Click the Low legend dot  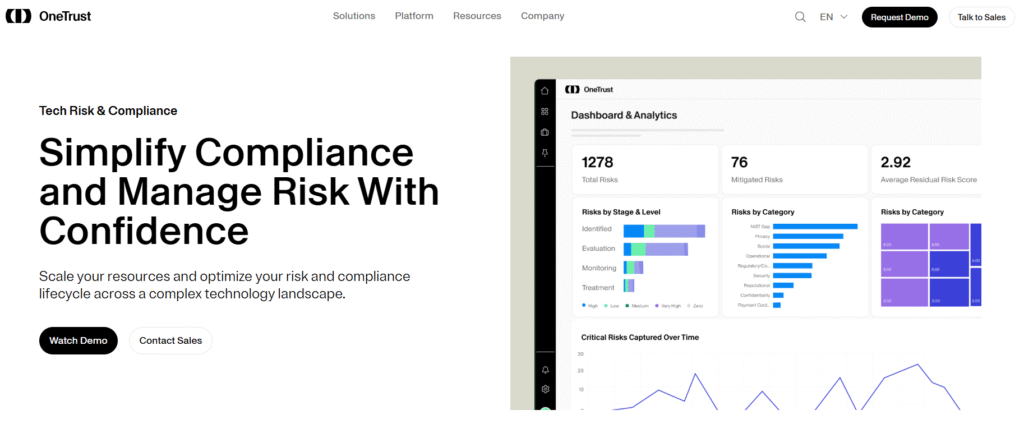pos(606,305)
